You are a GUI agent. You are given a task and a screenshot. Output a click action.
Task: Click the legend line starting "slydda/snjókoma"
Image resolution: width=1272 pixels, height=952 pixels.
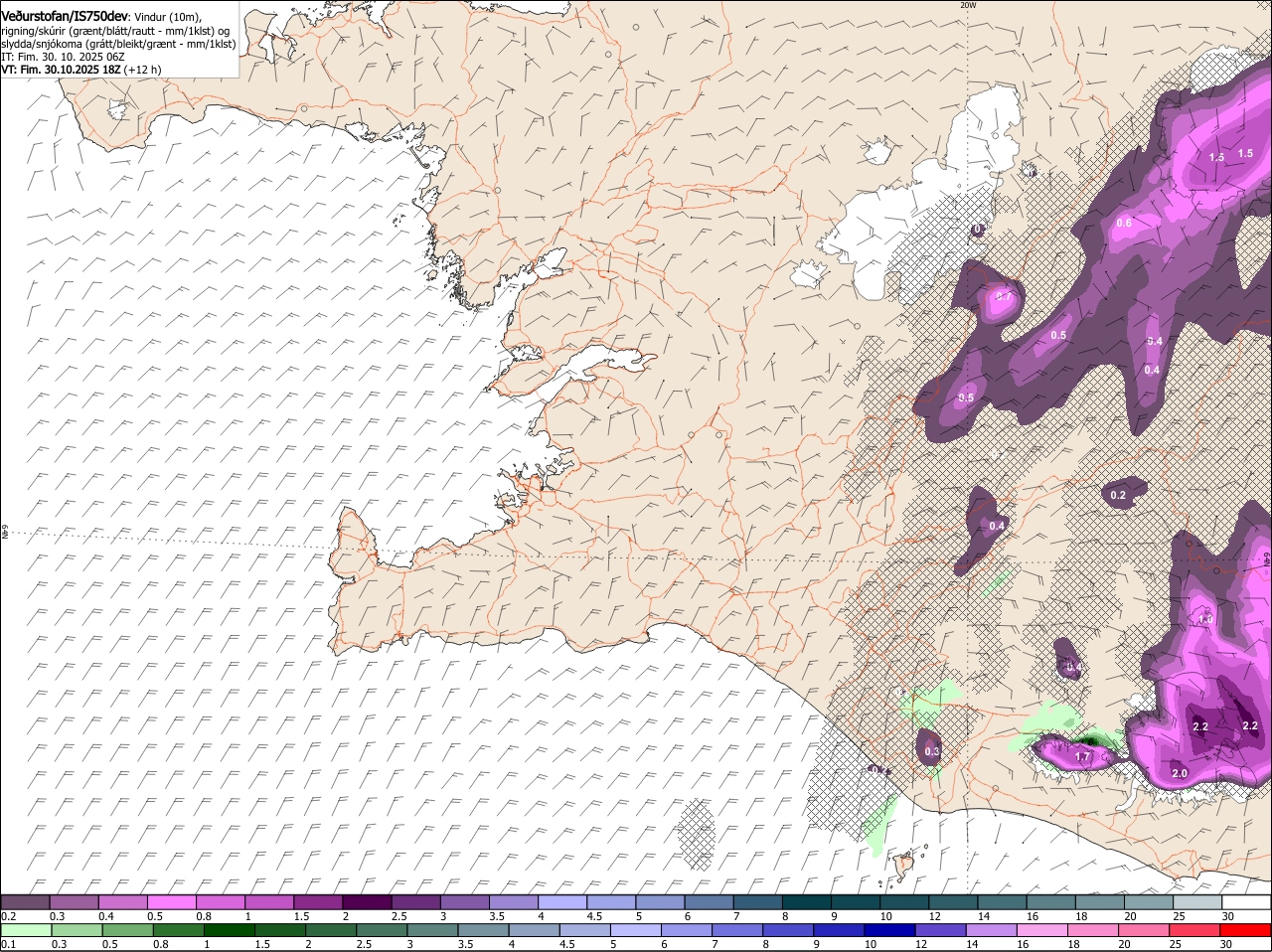(x=118, y=44)
